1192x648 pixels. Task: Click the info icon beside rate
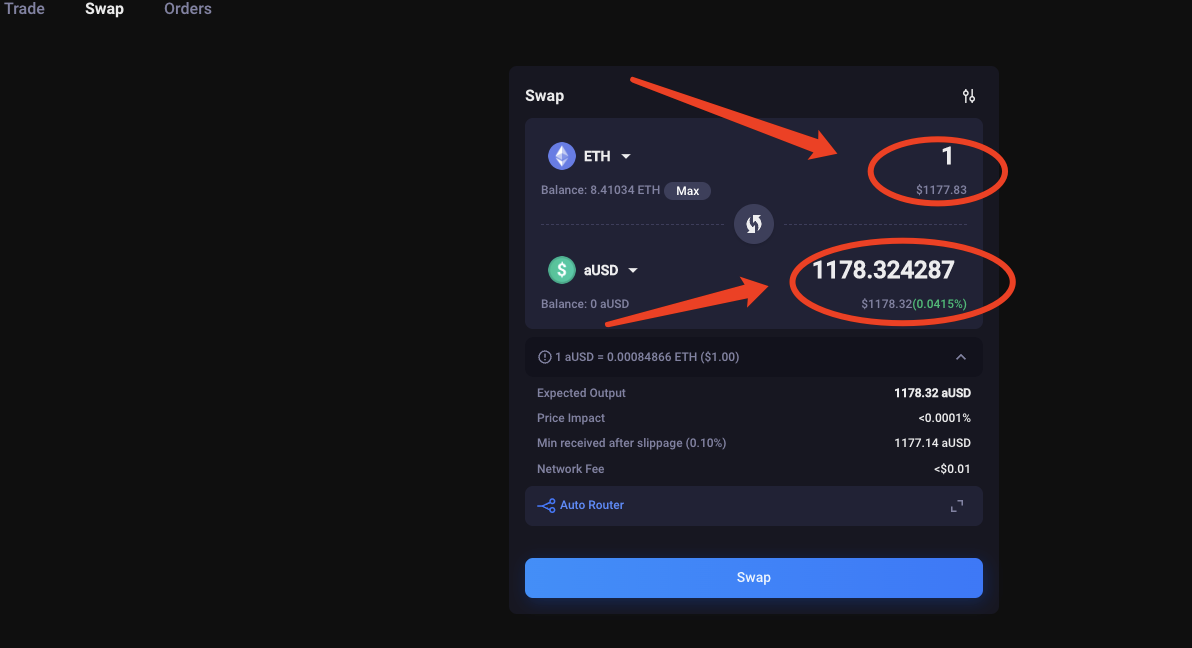click(545, 357)
